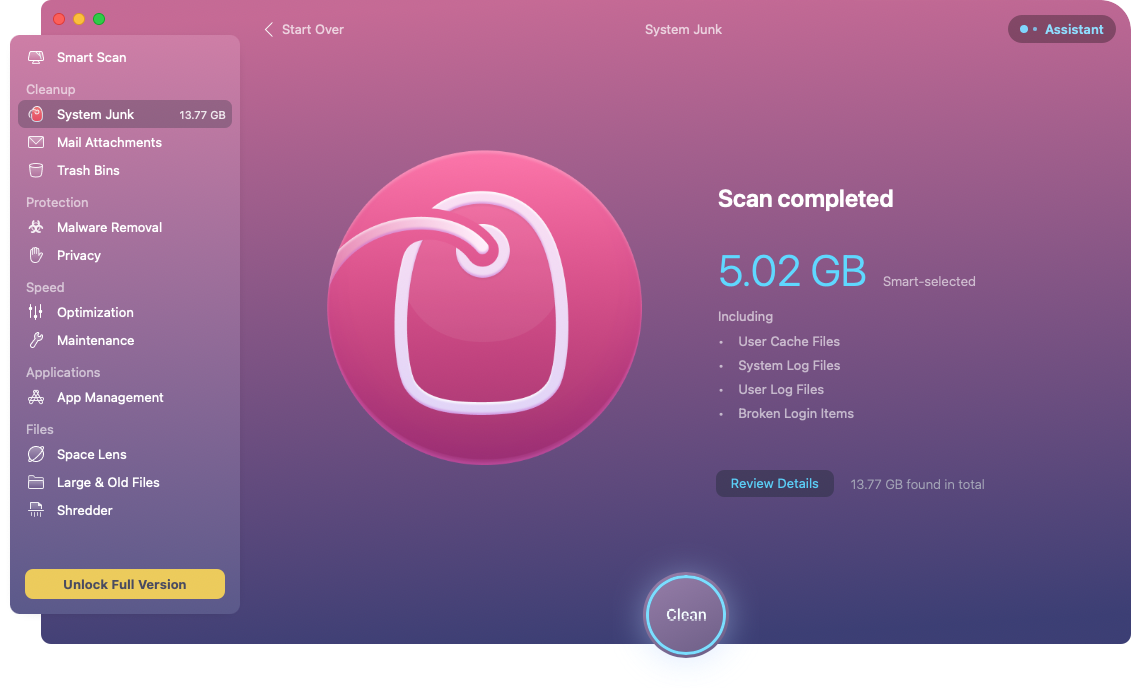Click the Malware Removal biohazard icon
Screen dimensions: 1131x688
36,227
